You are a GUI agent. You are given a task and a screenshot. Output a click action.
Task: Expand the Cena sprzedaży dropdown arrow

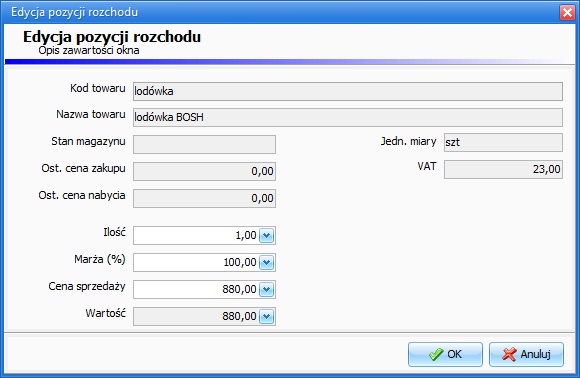tap(266, 289)
